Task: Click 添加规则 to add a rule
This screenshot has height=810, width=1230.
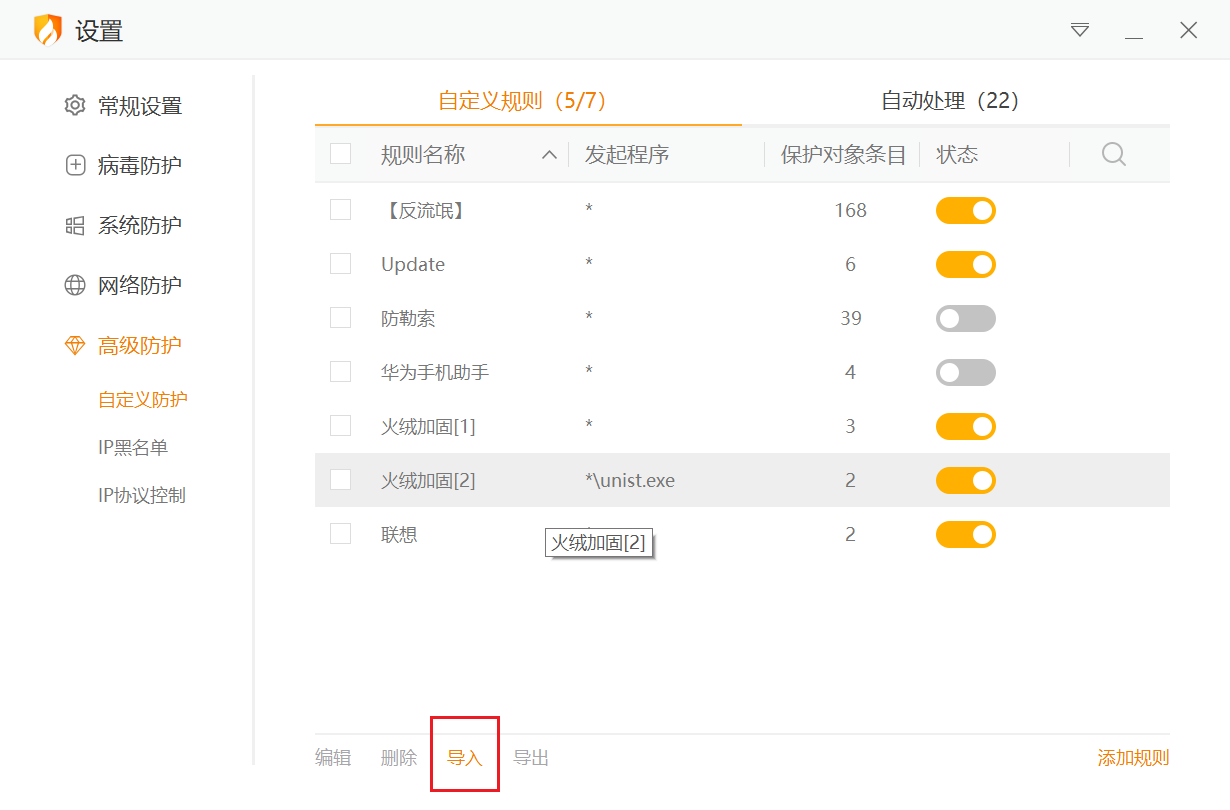Action: [x=1133, y=758]
